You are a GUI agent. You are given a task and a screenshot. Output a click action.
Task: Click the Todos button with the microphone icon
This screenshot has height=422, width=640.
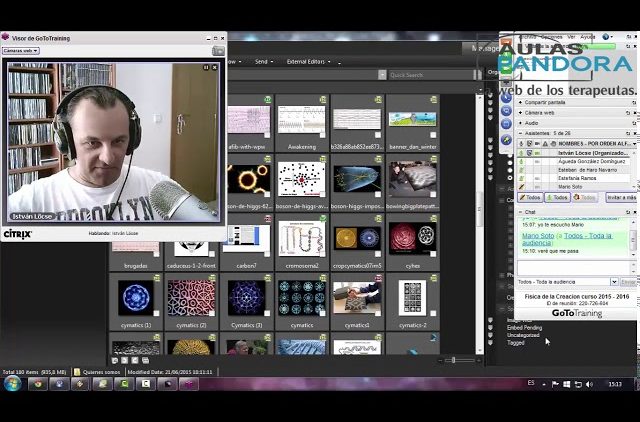557,198
